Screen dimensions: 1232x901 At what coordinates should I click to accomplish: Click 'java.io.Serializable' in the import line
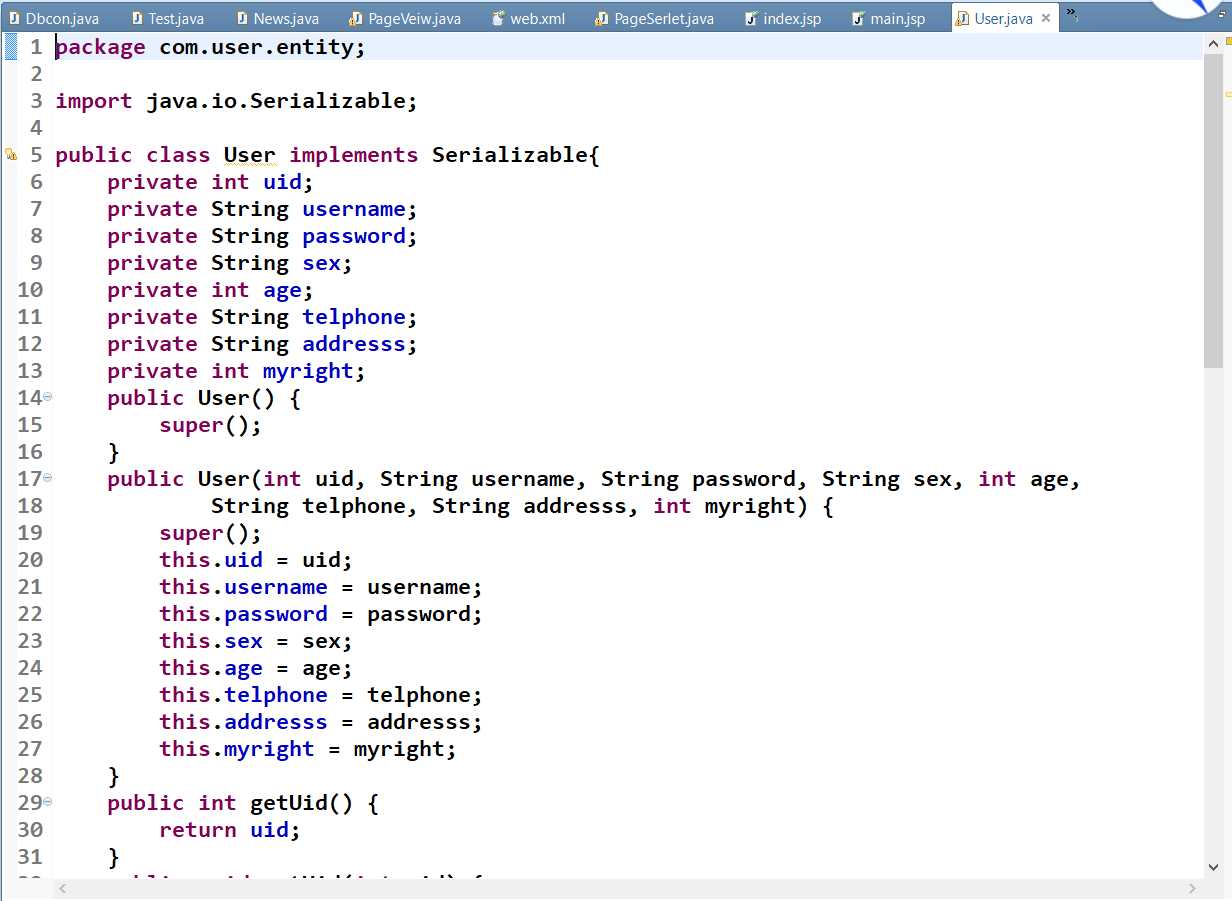click(x=275, y=101)
